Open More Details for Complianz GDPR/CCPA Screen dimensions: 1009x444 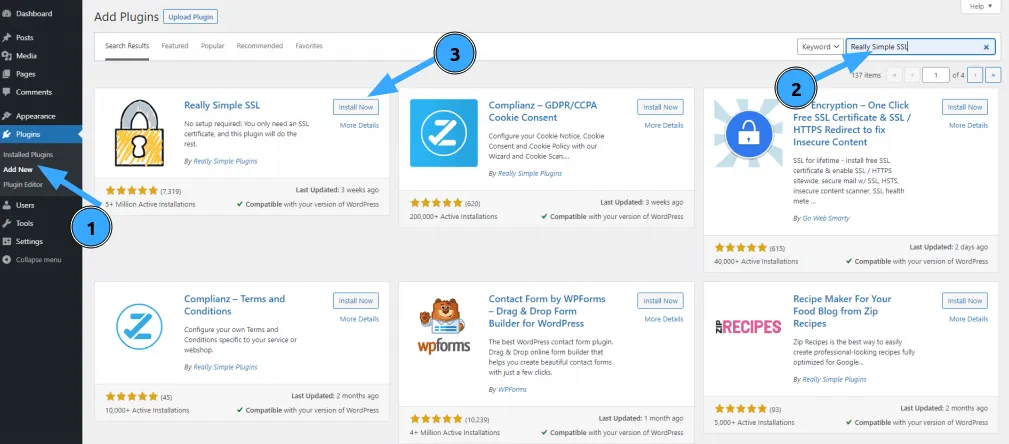[663, 125]
